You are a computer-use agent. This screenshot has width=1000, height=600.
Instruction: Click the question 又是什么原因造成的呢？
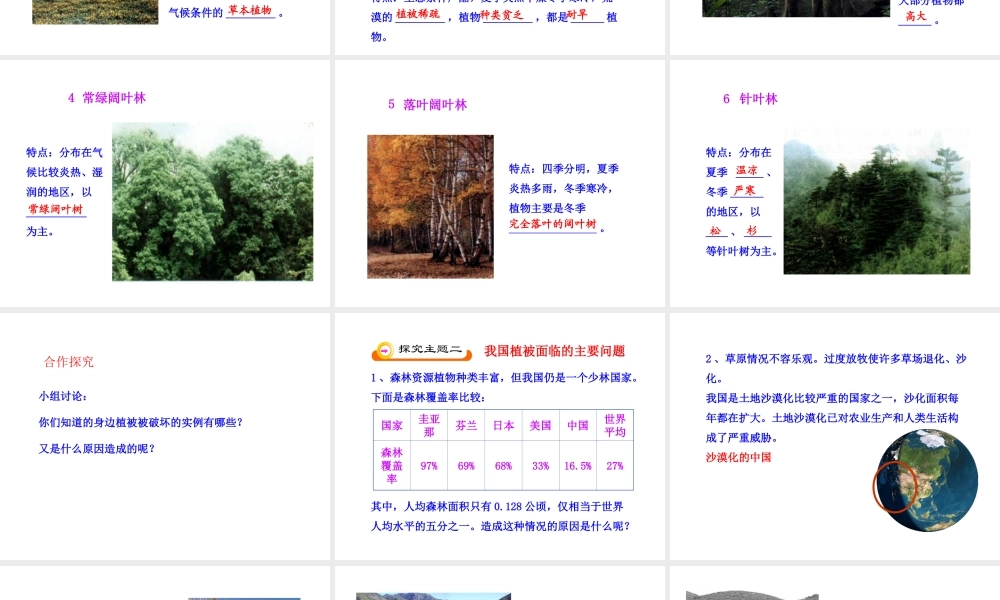click(x=97, y=448)
